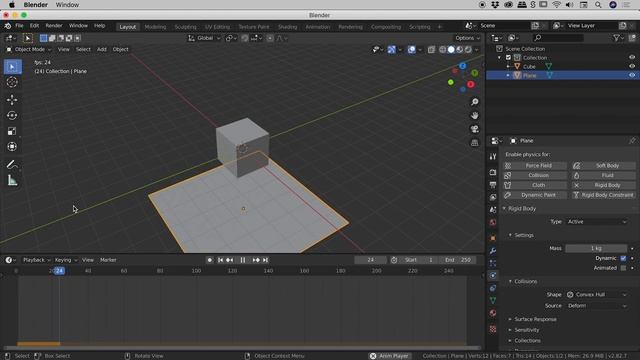Open the File menu
Screen dimensions: 640x360
click(19, 26)
